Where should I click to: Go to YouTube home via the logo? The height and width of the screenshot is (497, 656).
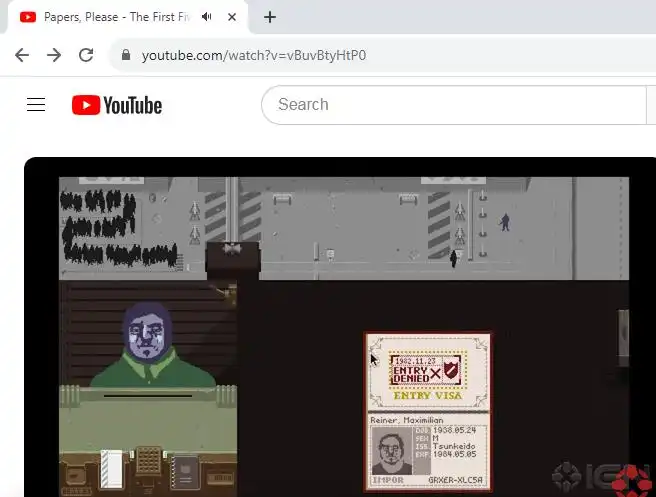(117, 105)
